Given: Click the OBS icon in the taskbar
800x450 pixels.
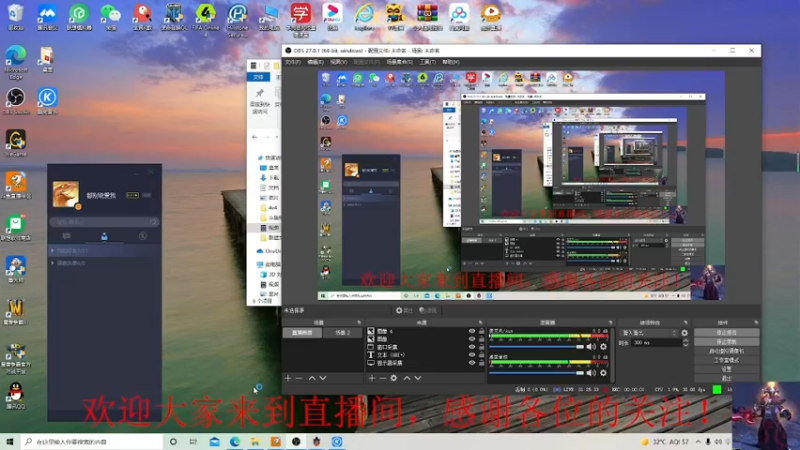Looking at the screenshot, I should pyautogui.click(x=296, y=442).
